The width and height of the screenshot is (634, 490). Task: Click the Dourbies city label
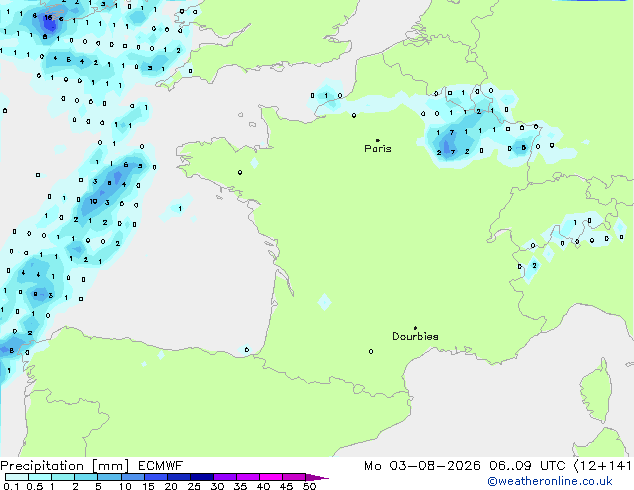point(415,336)
